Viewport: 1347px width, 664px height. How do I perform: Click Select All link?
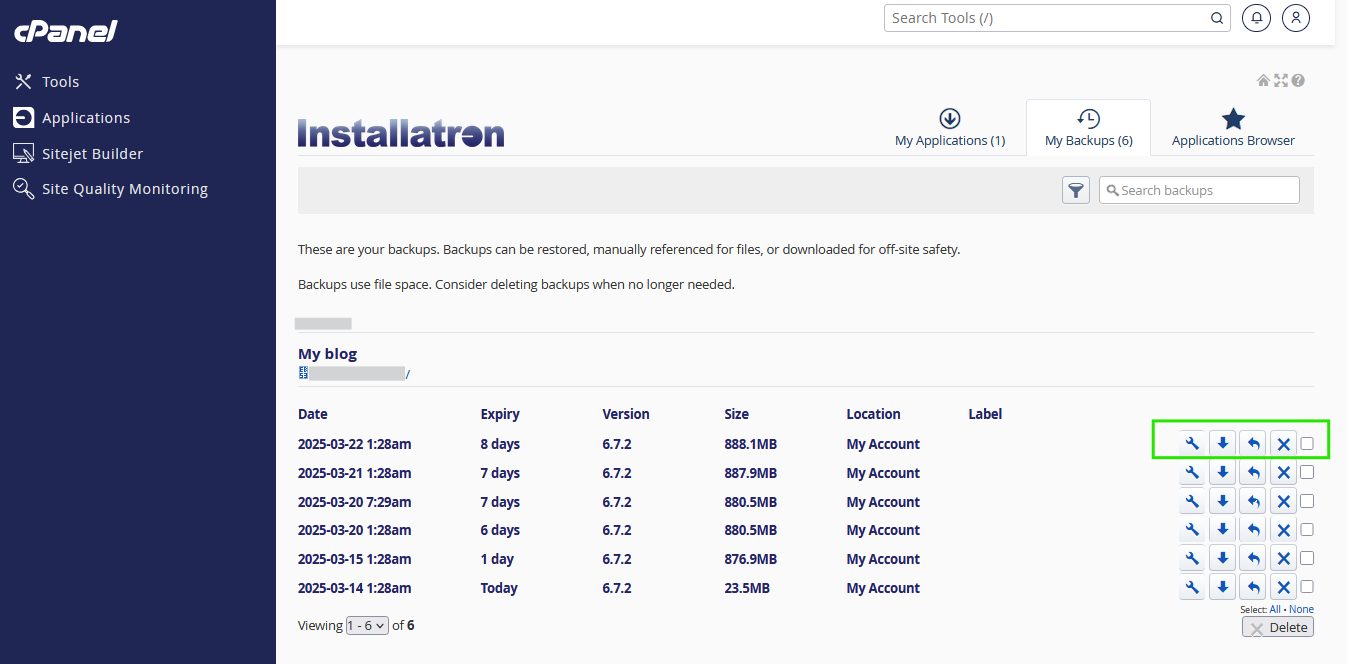(x=1275, y=609)
